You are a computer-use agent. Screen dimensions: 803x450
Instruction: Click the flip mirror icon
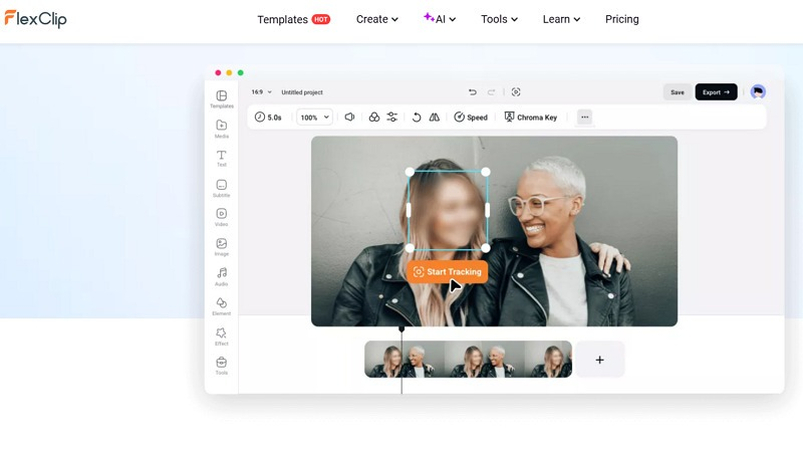click(434, 117)
